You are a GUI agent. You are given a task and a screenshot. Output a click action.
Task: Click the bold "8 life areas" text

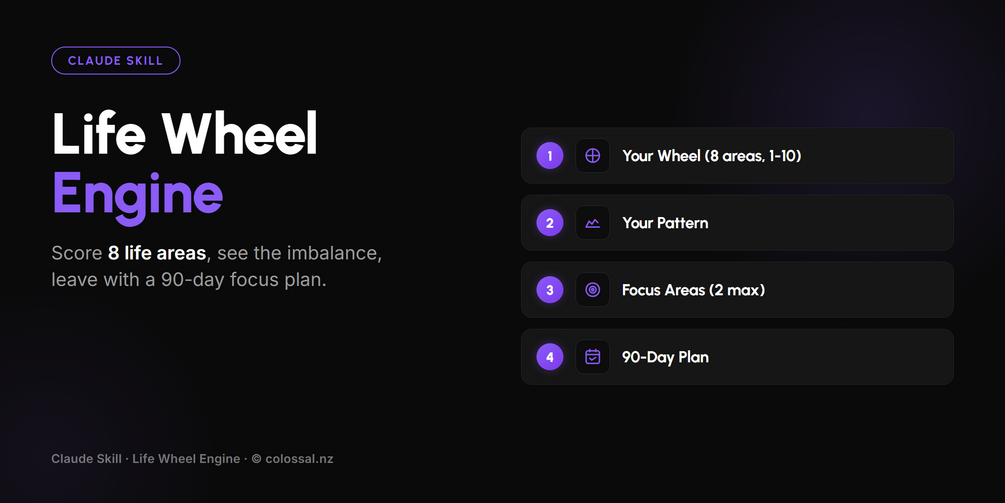pyautogui.click(x=157, y=253)
